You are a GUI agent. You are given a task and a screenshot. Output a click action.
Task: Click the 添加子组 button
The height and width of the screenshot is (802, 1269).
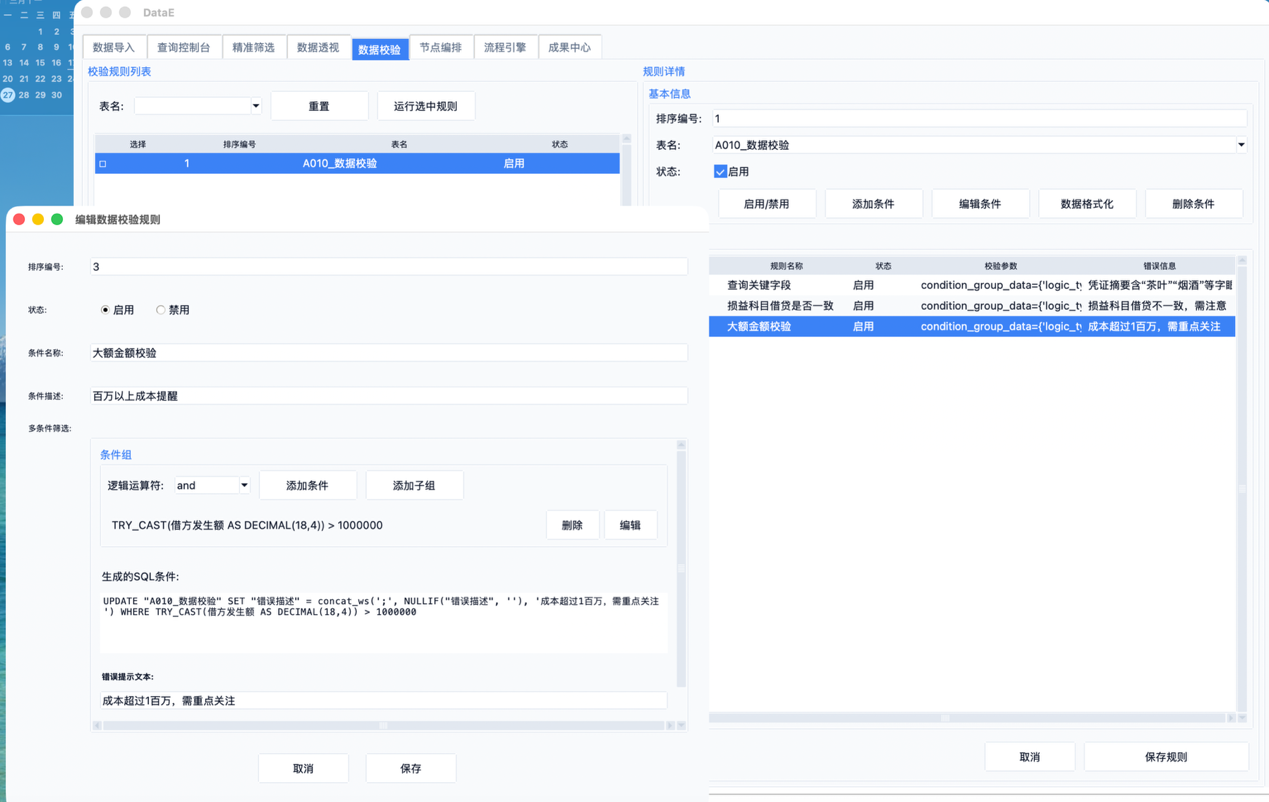[x=414, y=486]
